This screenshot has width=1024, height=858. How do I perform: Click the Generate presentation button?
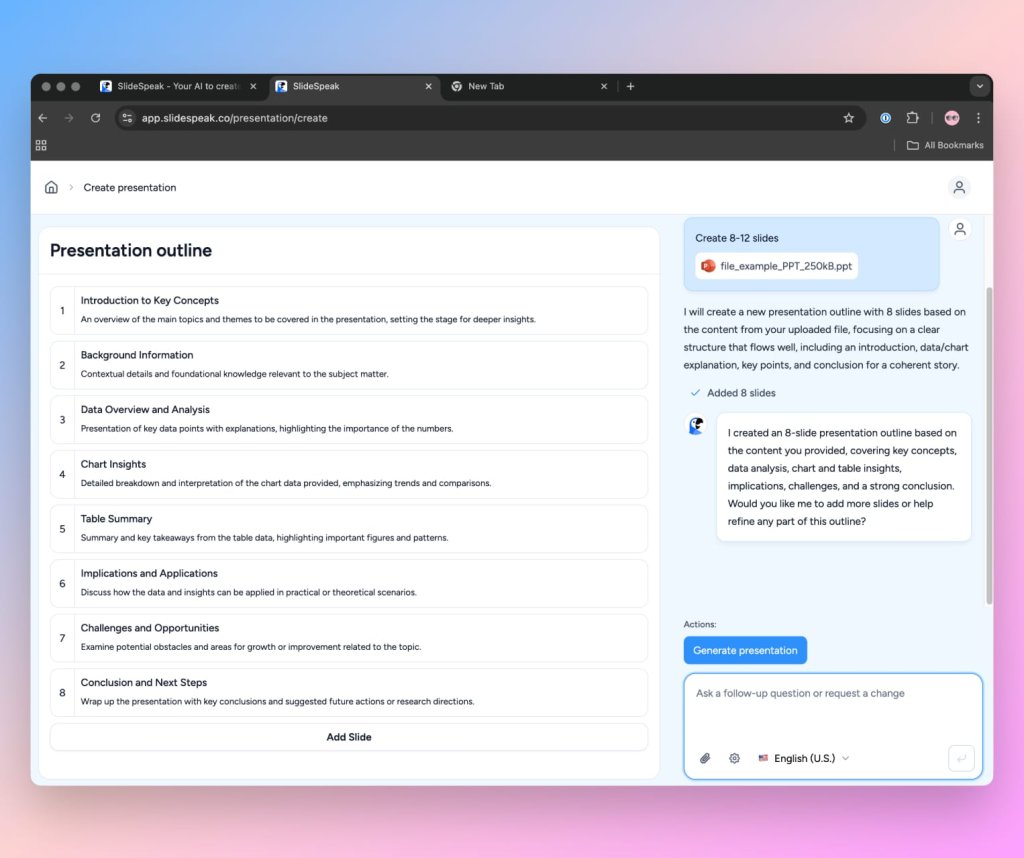pyautogui.click(x=745, y=650)
